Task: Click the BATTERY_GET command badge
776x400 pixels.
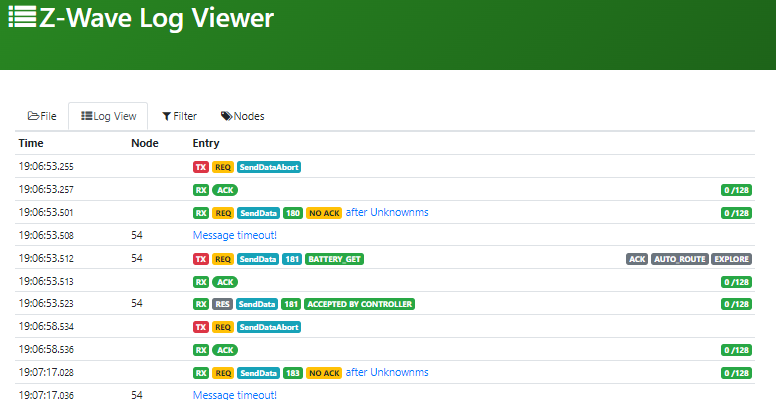Action: point(337,259)
